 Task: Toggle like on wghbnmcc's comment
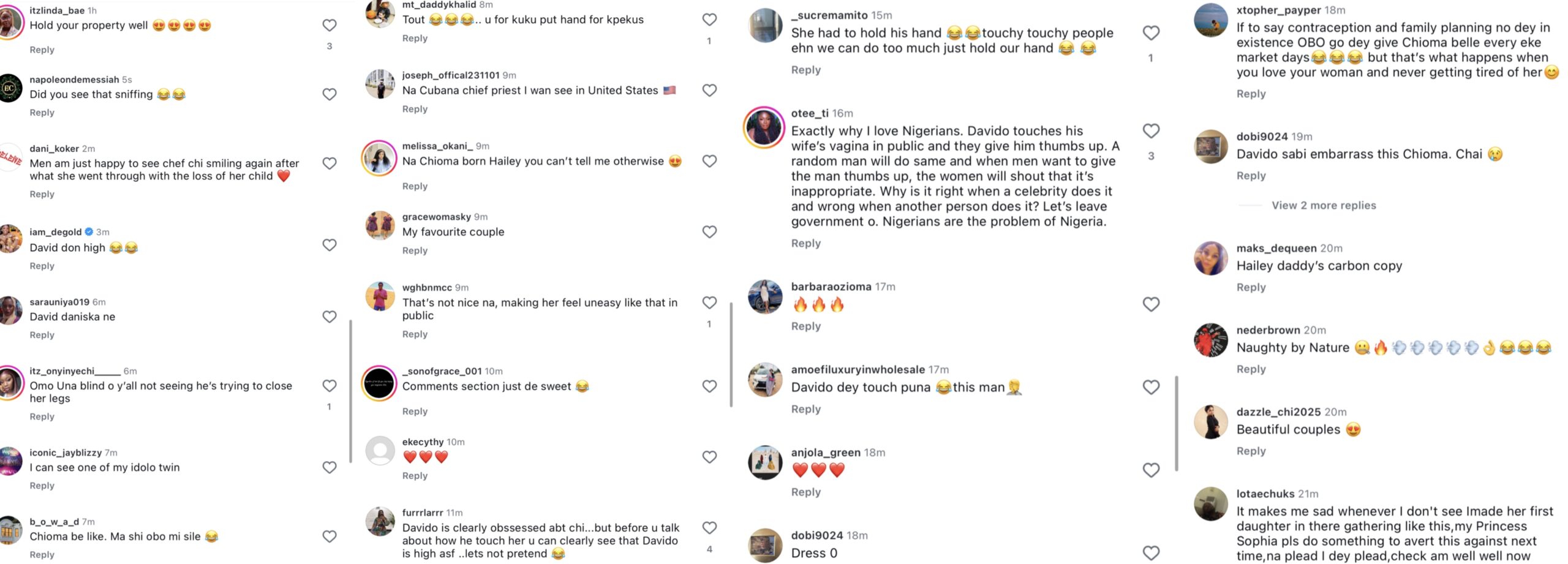709,303
